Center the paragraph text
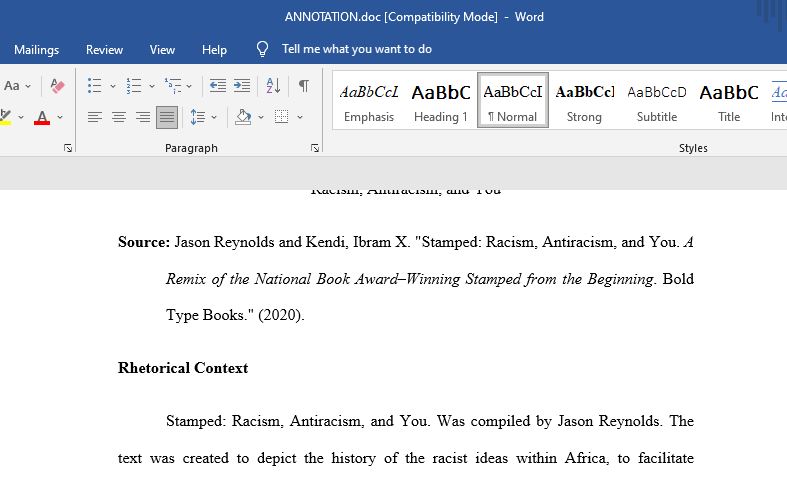 click(x=119, y=117)
